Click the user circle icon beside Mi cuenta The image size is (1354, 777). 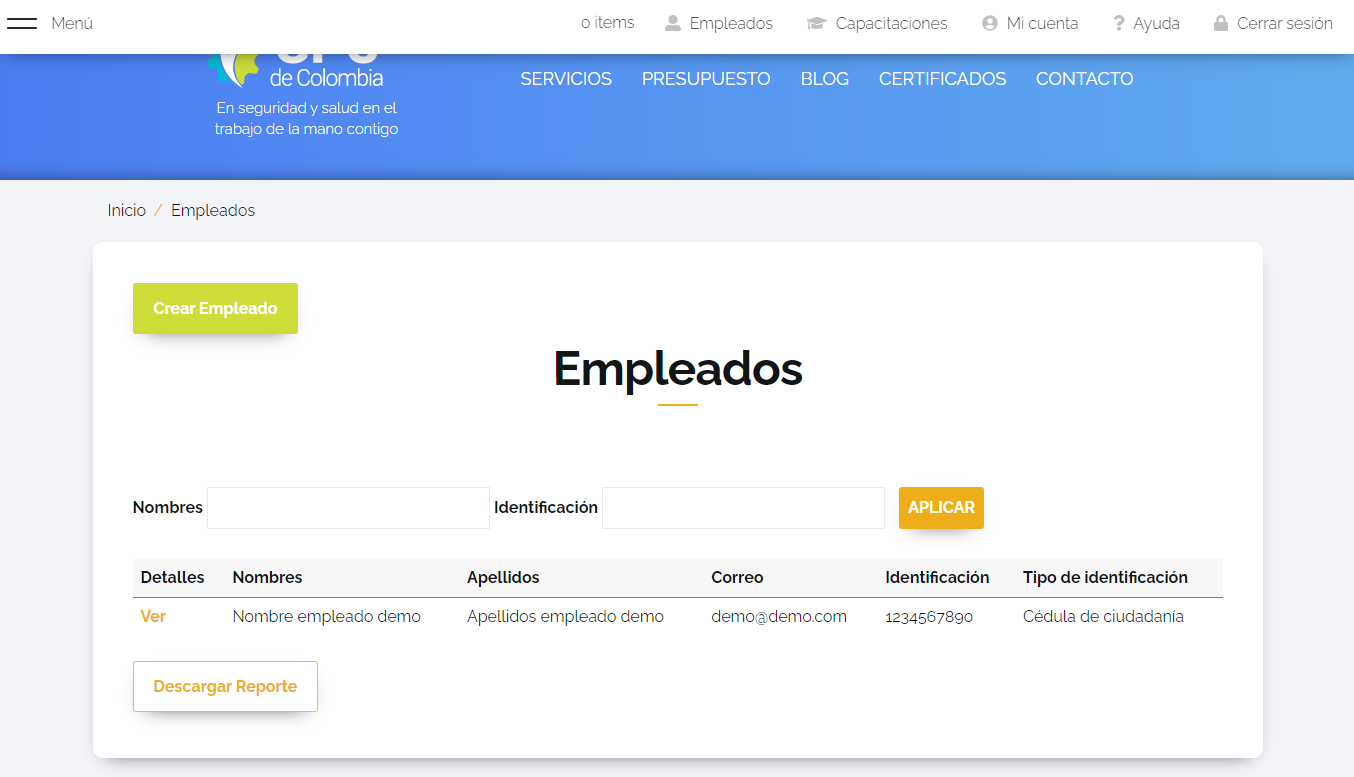[990, 23]
